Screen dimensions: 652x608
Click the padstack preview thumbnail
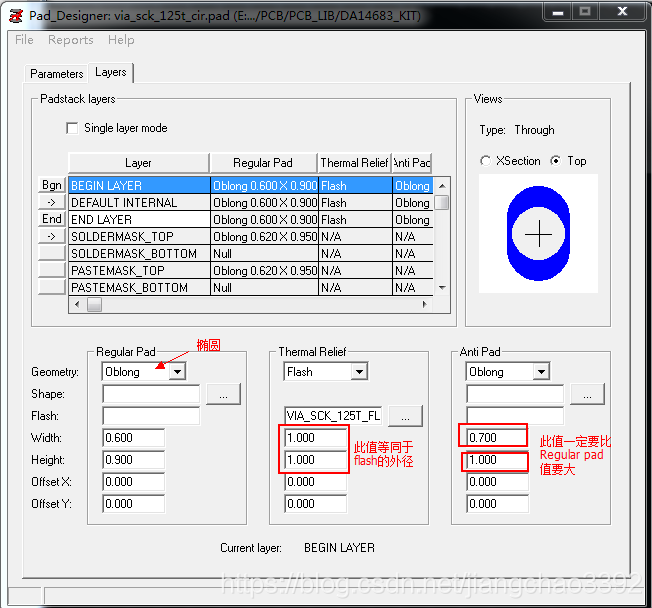[x=538, y=234]
